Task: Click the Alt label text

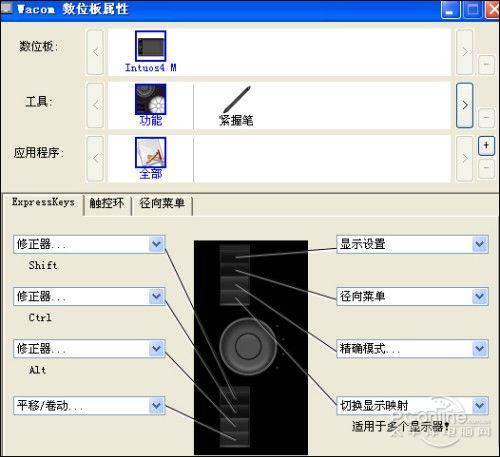Action: pos(37,370)
